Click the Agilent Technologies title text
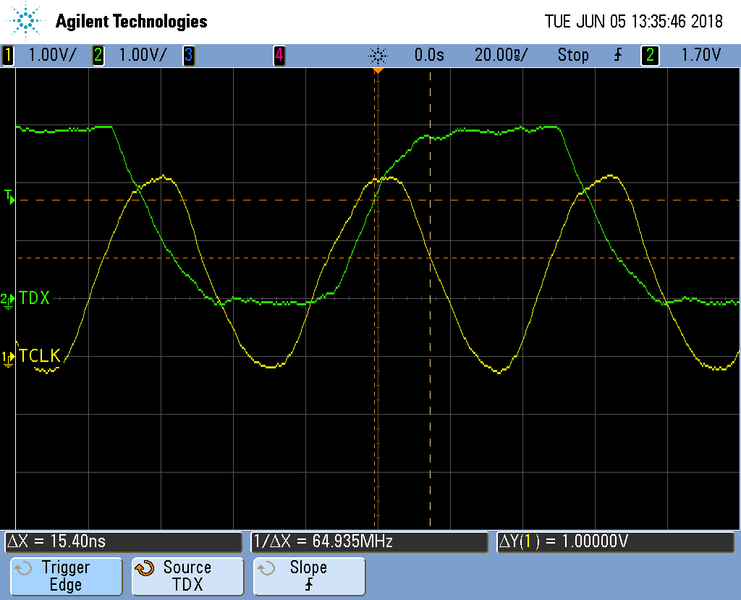741x600 pixels. coord(131,21)
